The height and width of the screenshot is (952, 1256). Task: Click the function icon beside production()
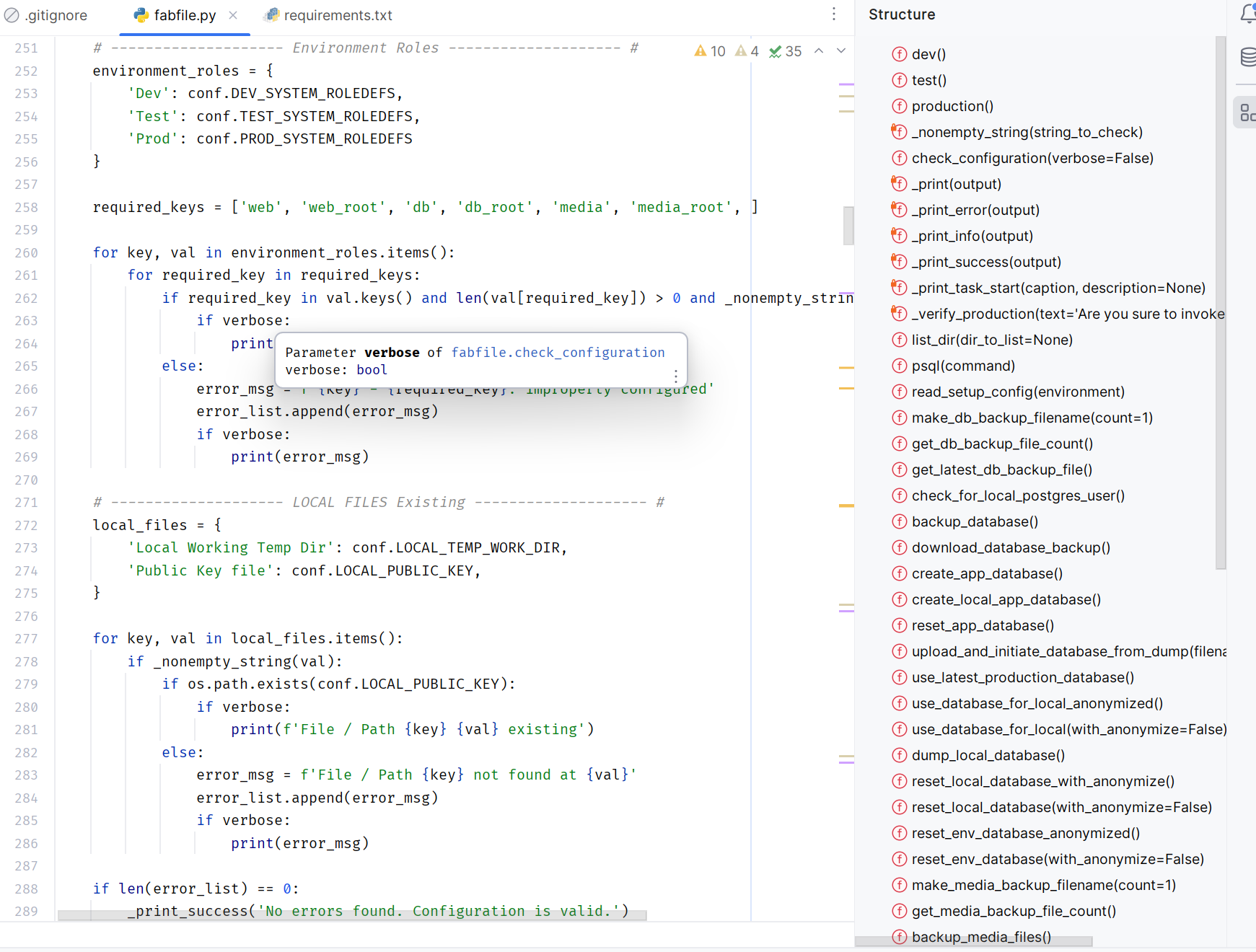[900, 106]
